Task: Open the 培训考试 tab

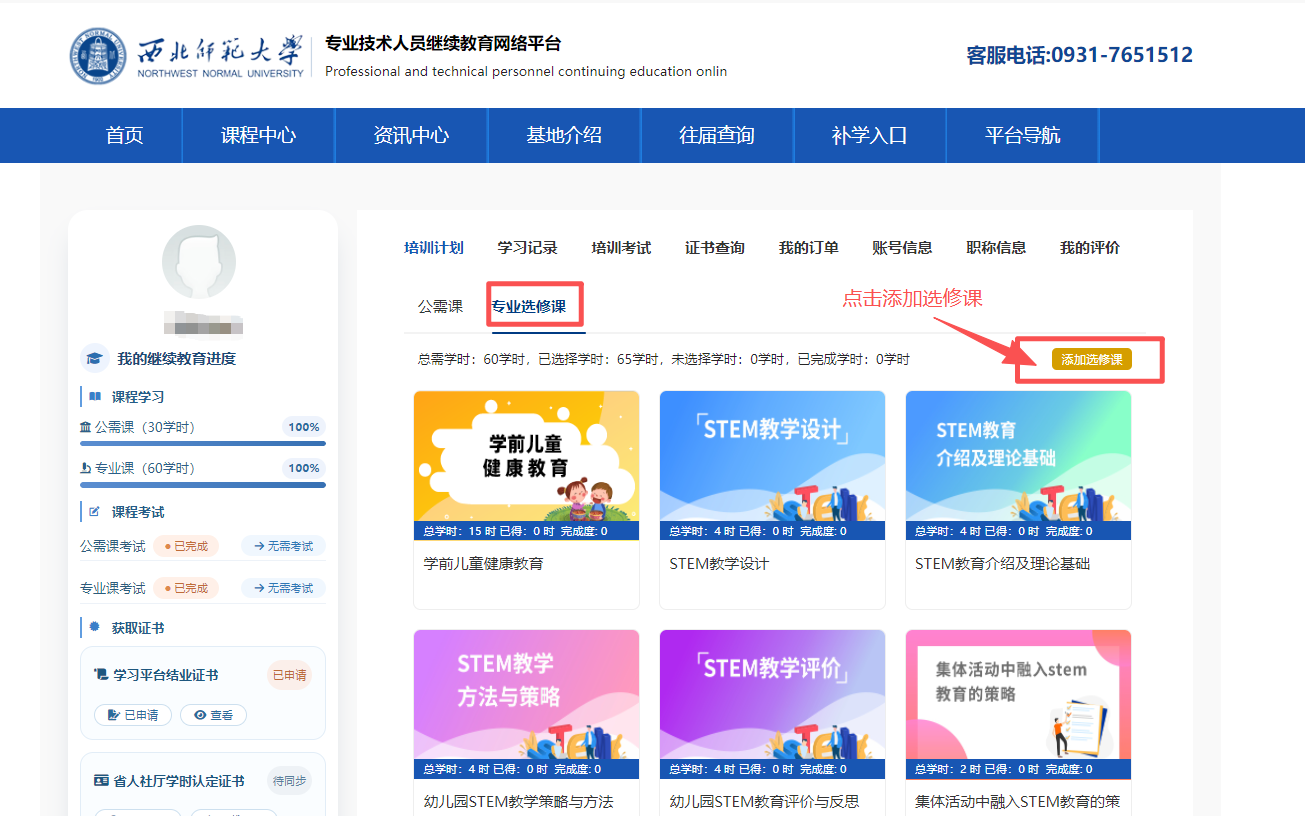Action: 621,248
